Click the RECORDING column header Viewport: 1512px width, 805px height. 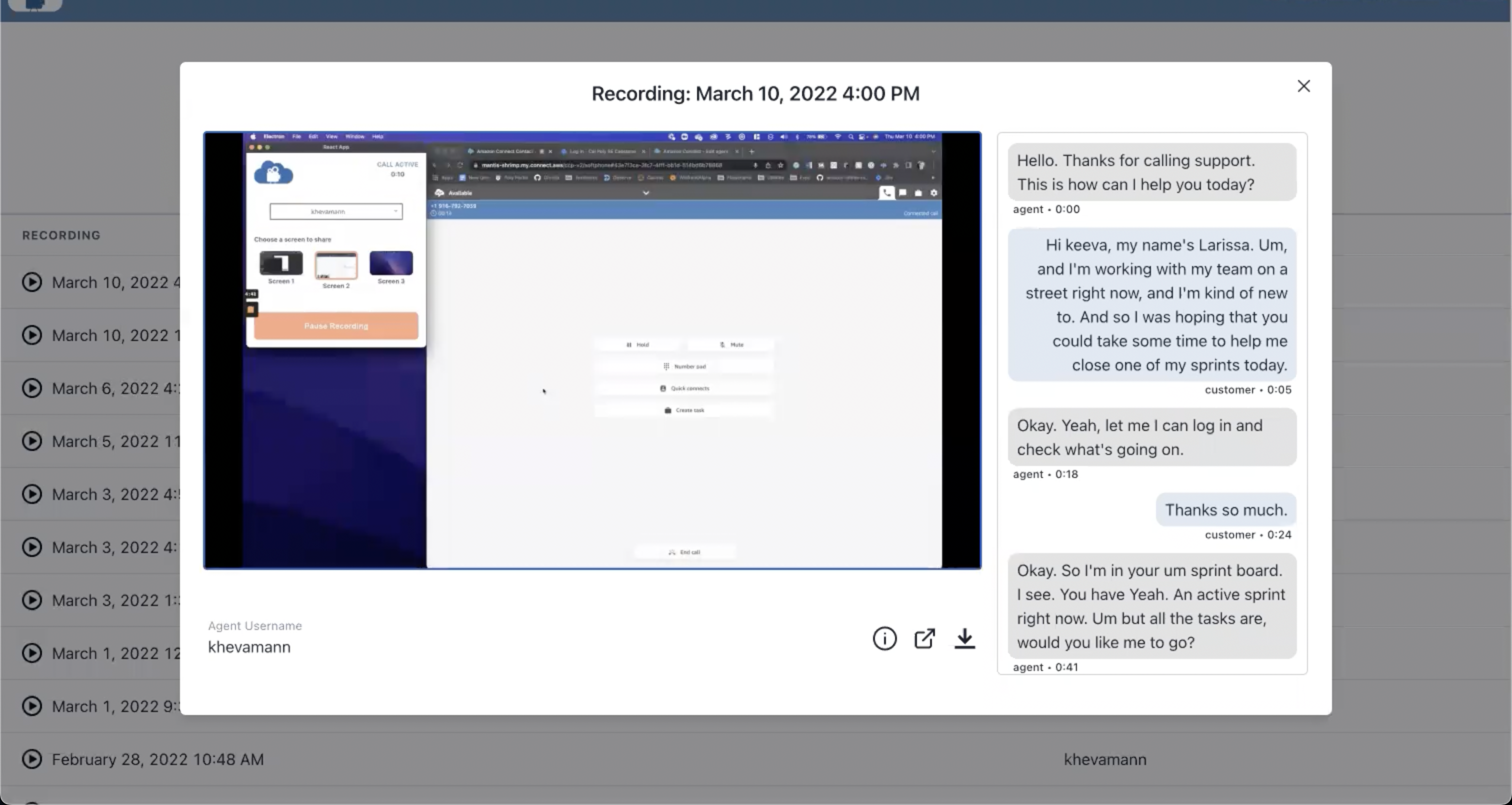point(61,235)
